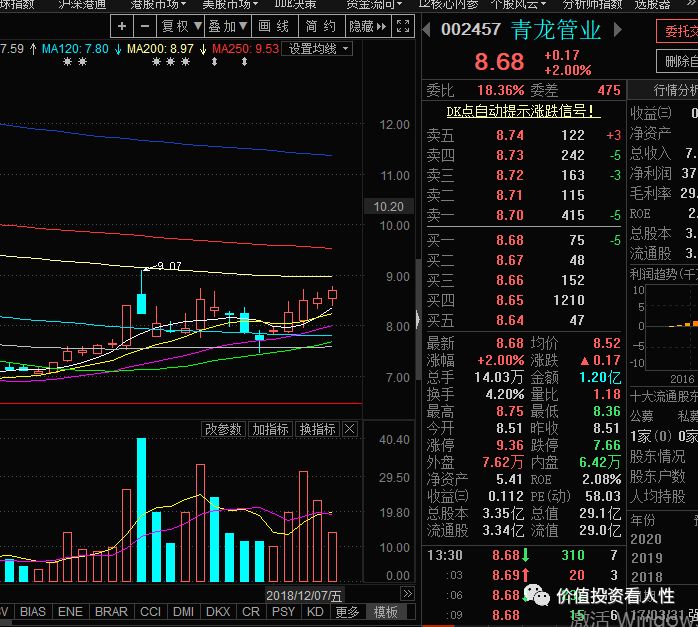Click the 13:30 trade tick row
Image resolution: width=698 pixels, height=627 pixels.
point(524,555)
